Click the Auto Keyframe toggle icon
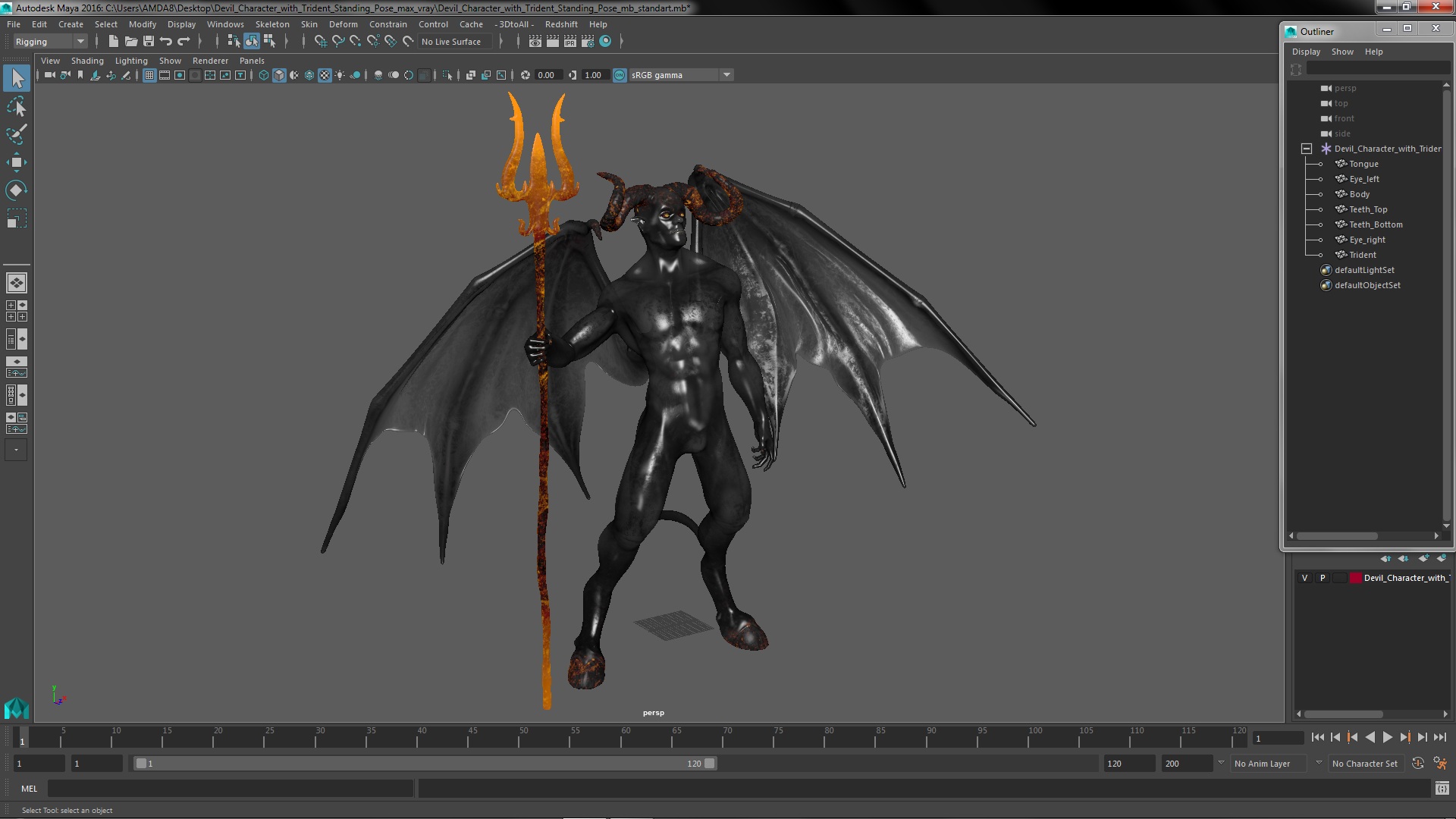The image size is (1456, 819). coord(1417,764)
